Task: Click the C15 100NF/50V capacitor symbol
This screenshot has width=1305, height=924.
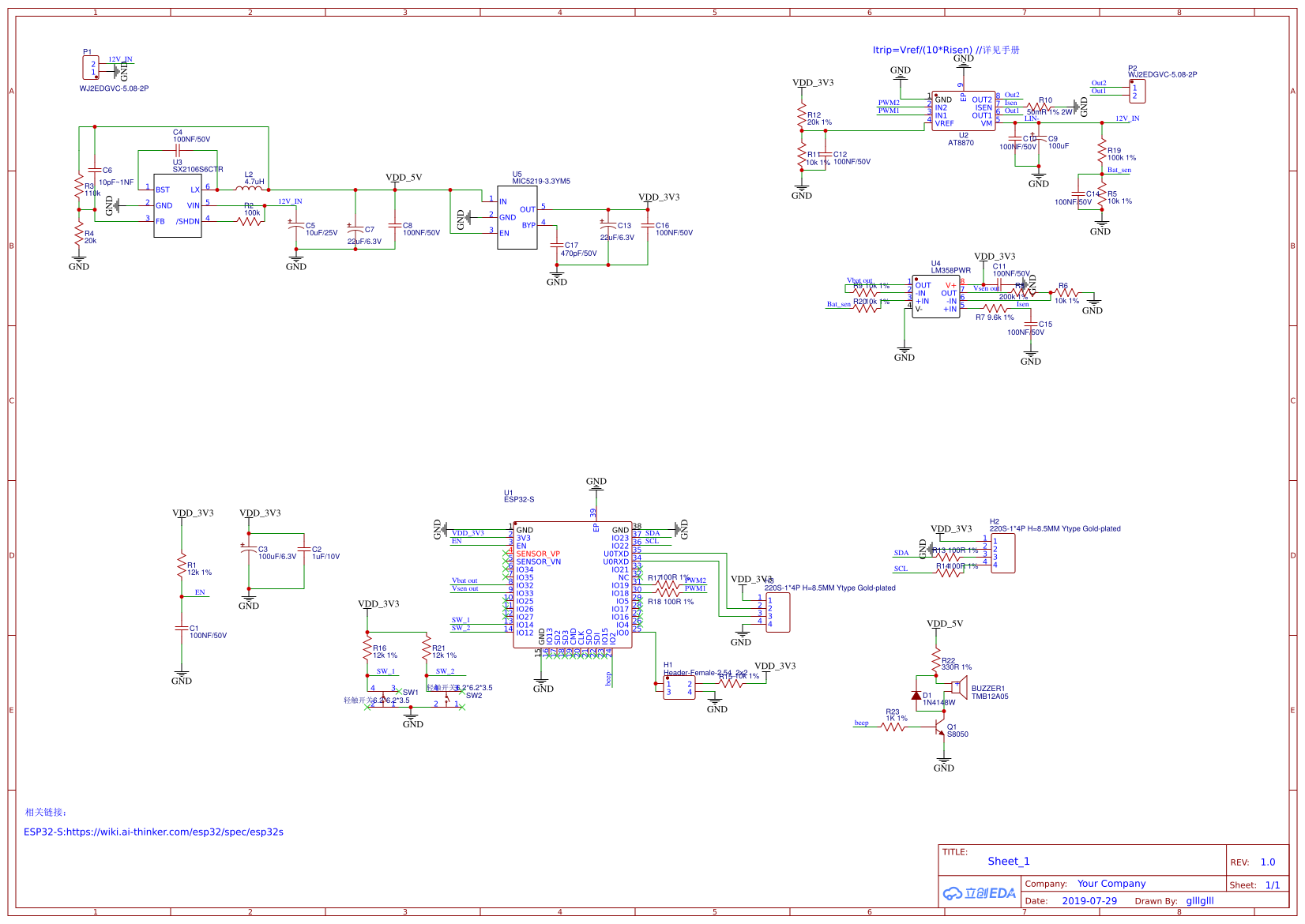Action: click(1031, 324)
